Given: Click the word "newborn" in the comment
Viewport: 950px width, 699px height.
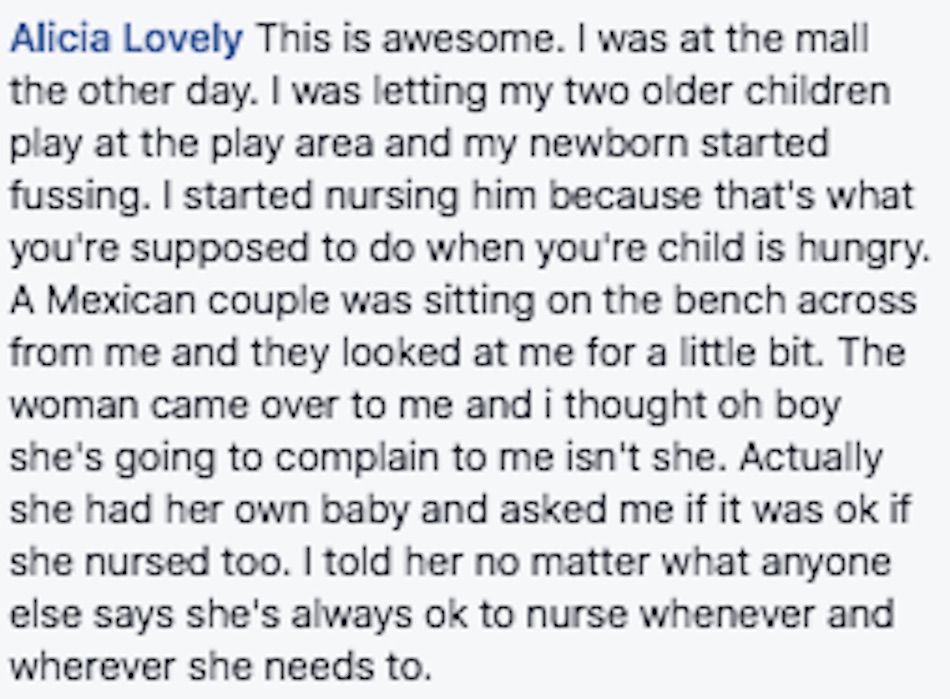Looking at the screenshot, I should 608,144.
